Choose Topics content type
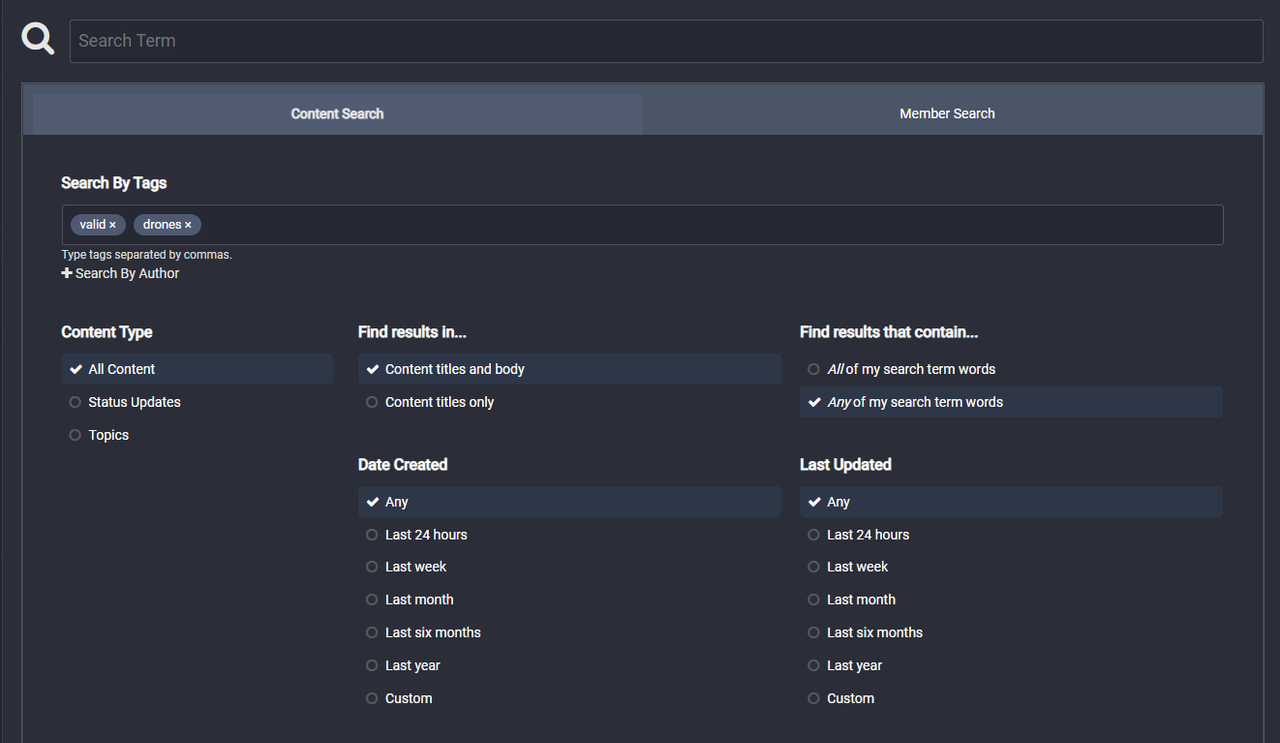 (x=108, y=435)
